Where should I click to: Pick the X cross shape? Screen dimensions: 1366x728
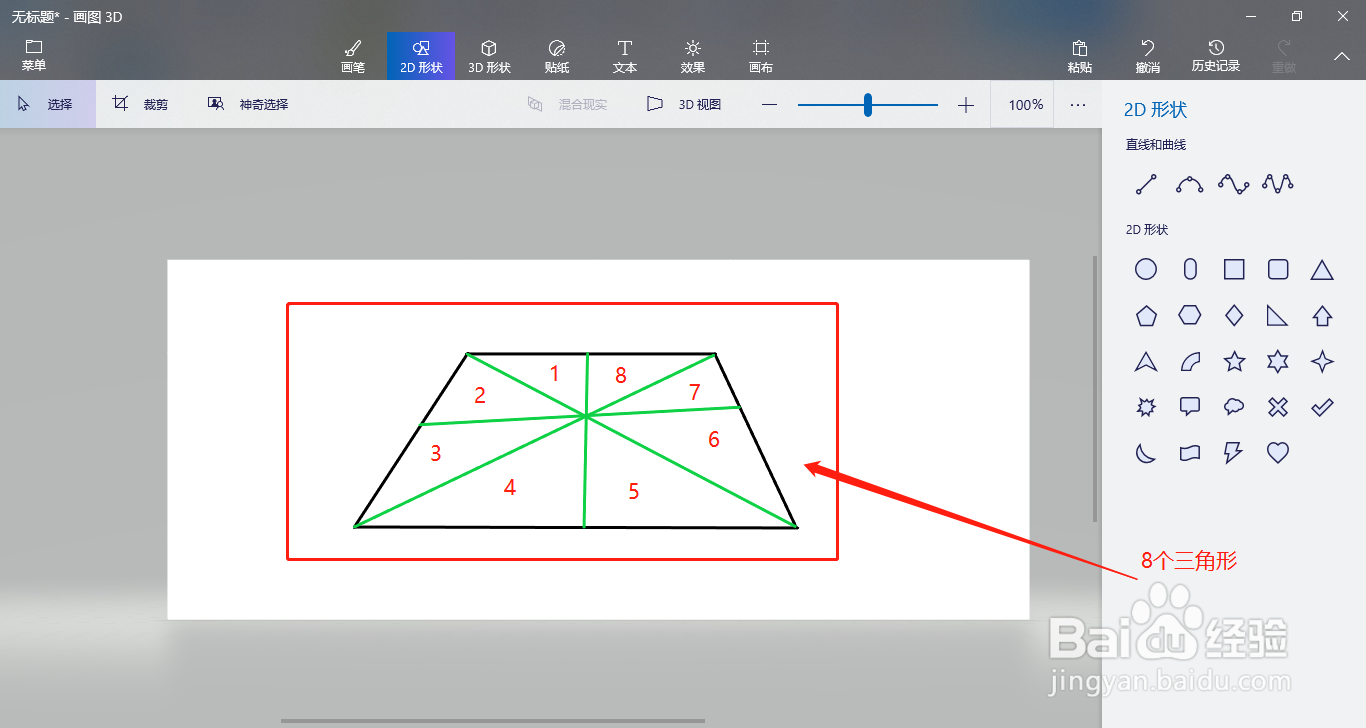[1278, 407]
